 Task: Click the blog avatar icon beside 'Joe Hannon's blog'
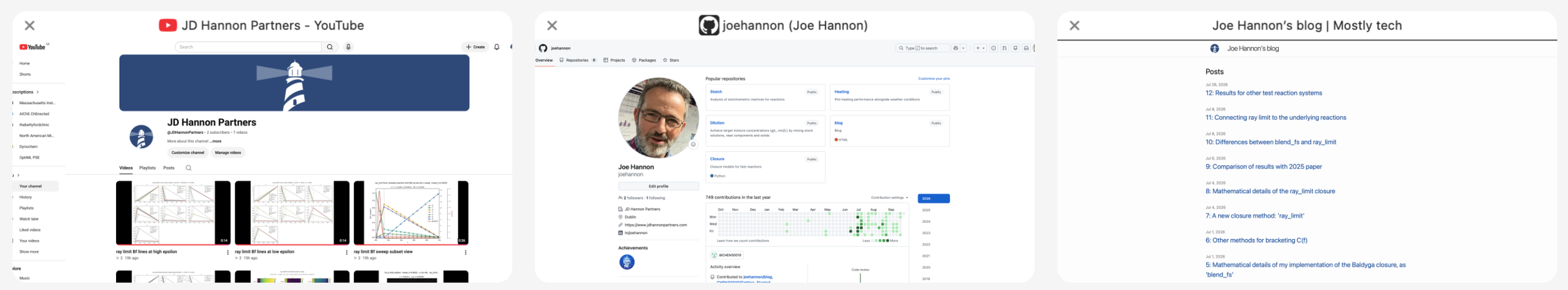pos(1214,48)
